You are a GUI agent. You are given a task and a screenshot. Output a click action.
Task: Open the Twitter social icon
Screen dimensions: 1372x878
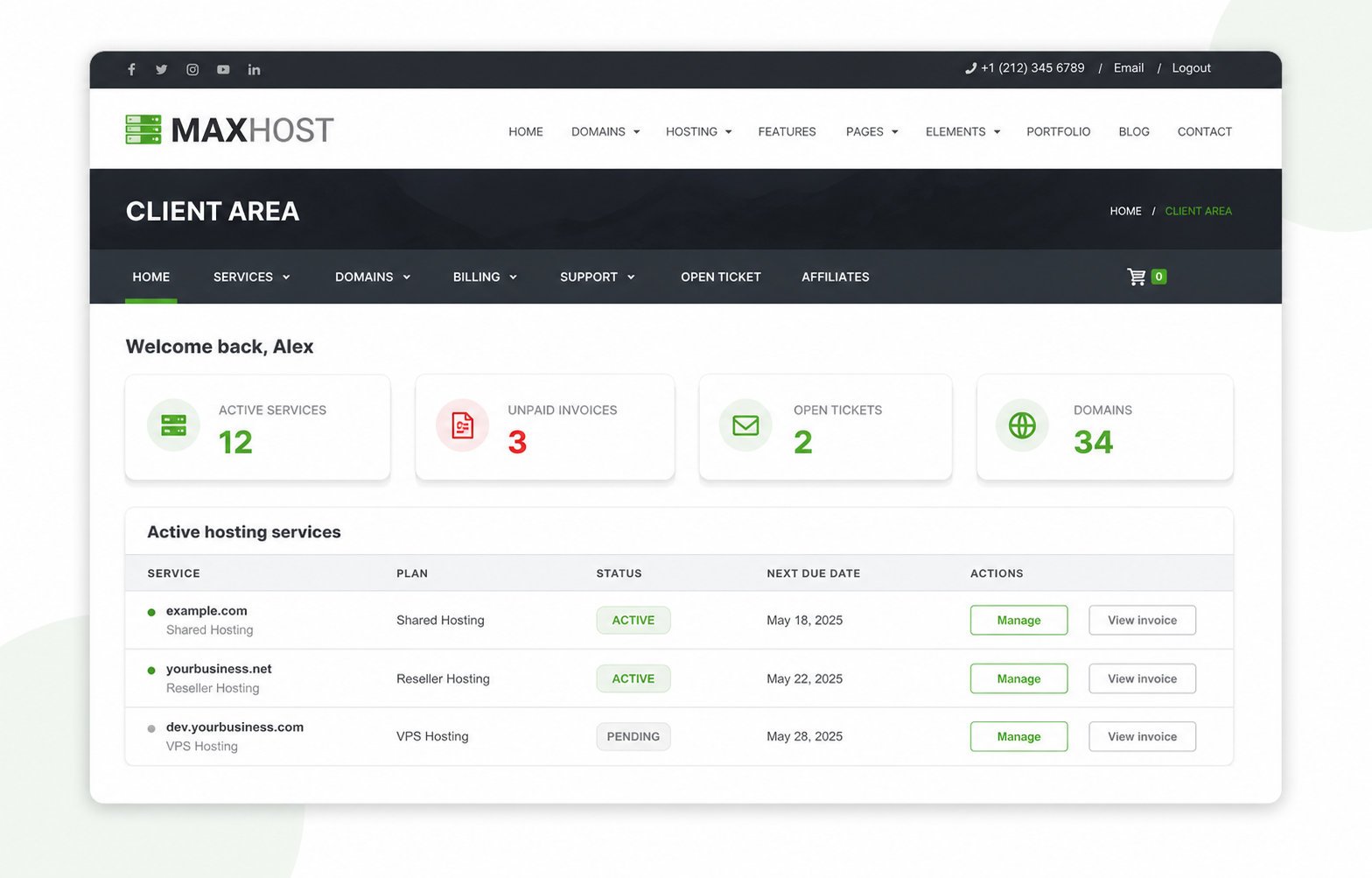click(x=162, y=69)
